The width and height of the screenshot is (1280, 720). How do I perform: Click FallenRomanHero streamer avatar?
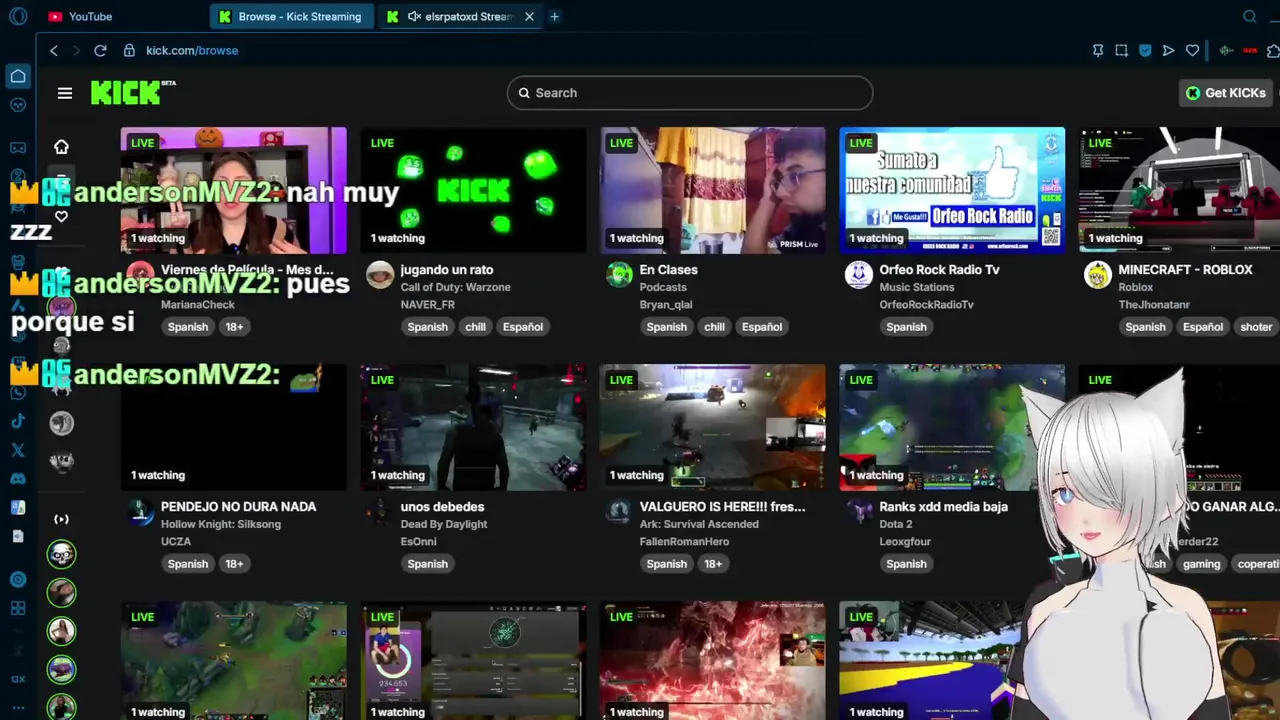[x=619, y=512]
